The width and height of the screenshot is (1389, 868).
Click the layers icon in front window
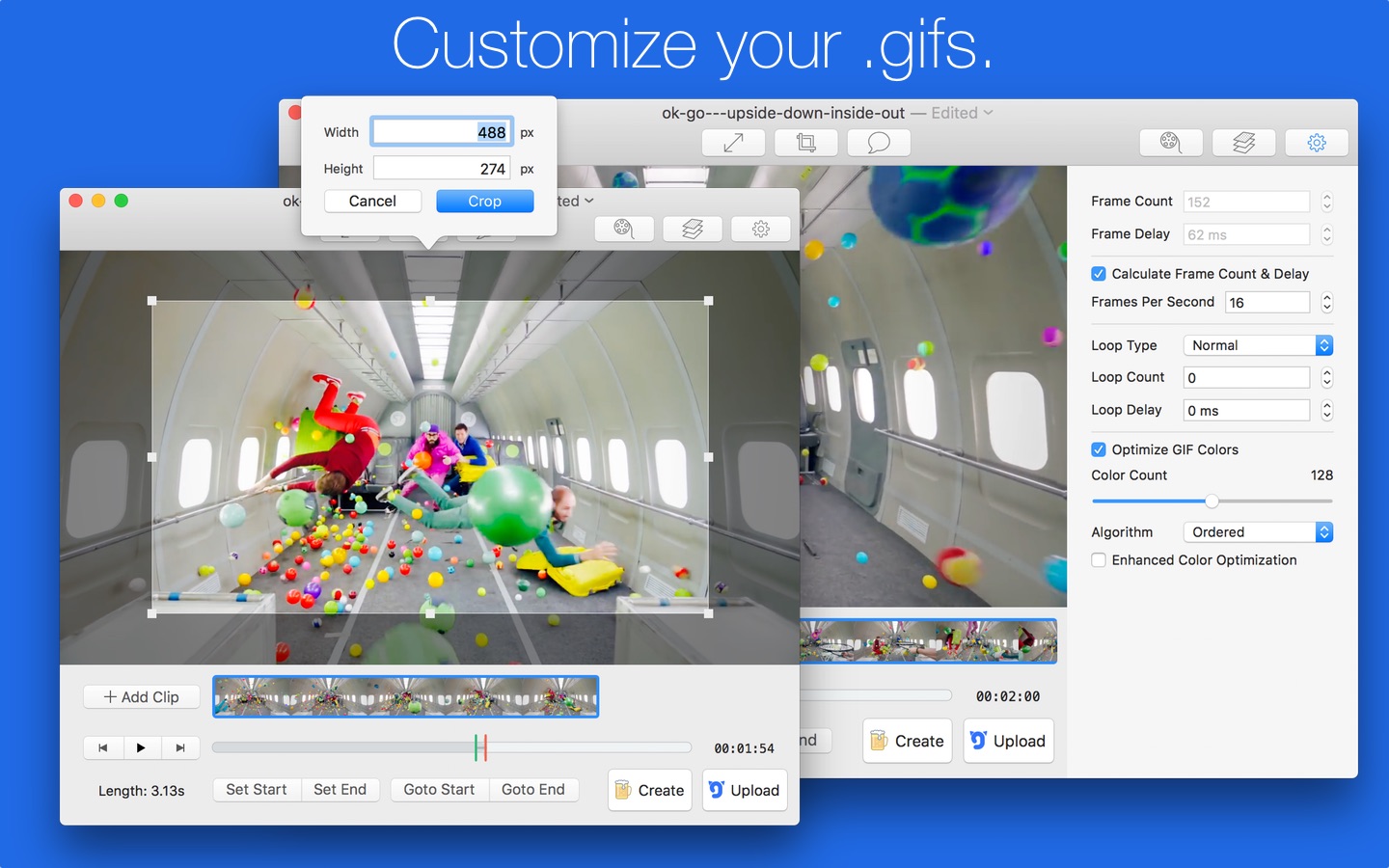coord(692,229)
